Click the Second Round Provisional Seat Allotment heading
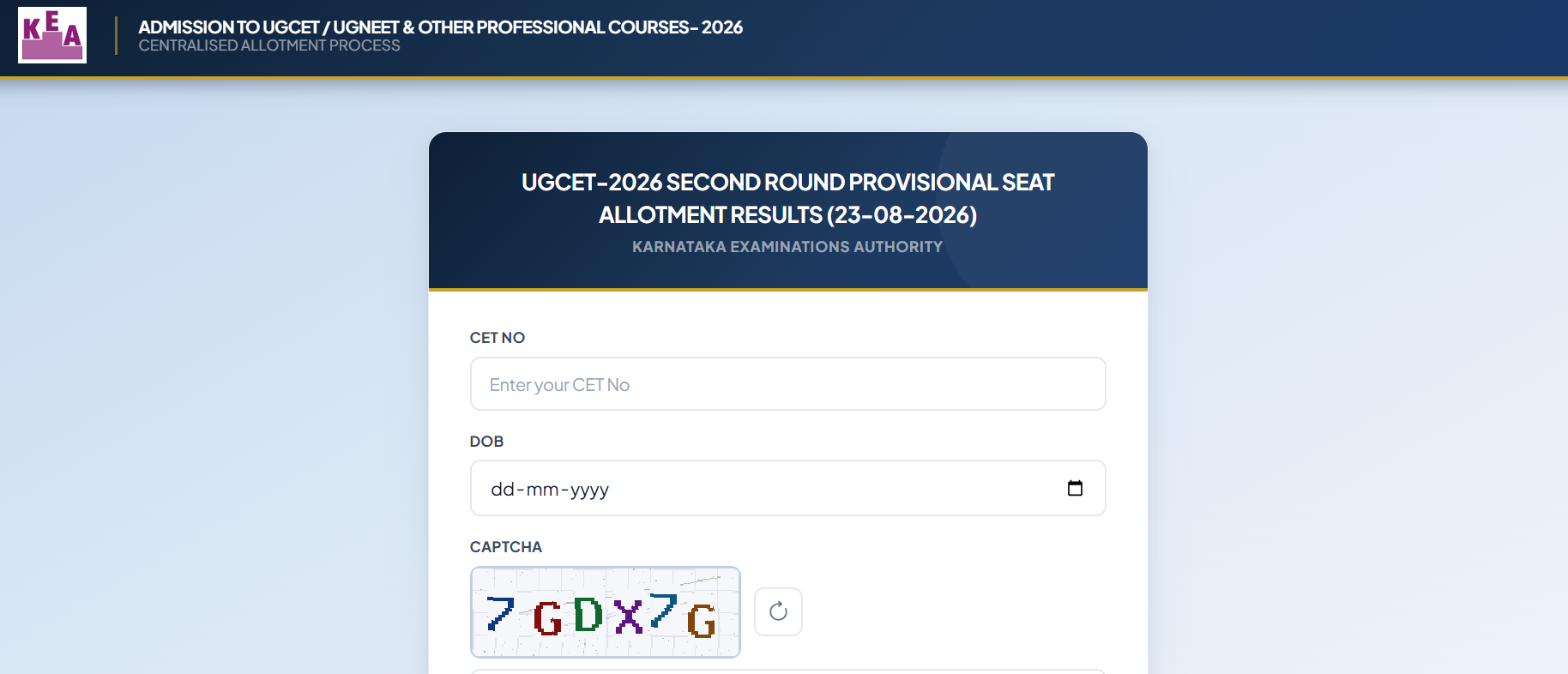Screen dimensions: 1568x674 click(787, 198)
